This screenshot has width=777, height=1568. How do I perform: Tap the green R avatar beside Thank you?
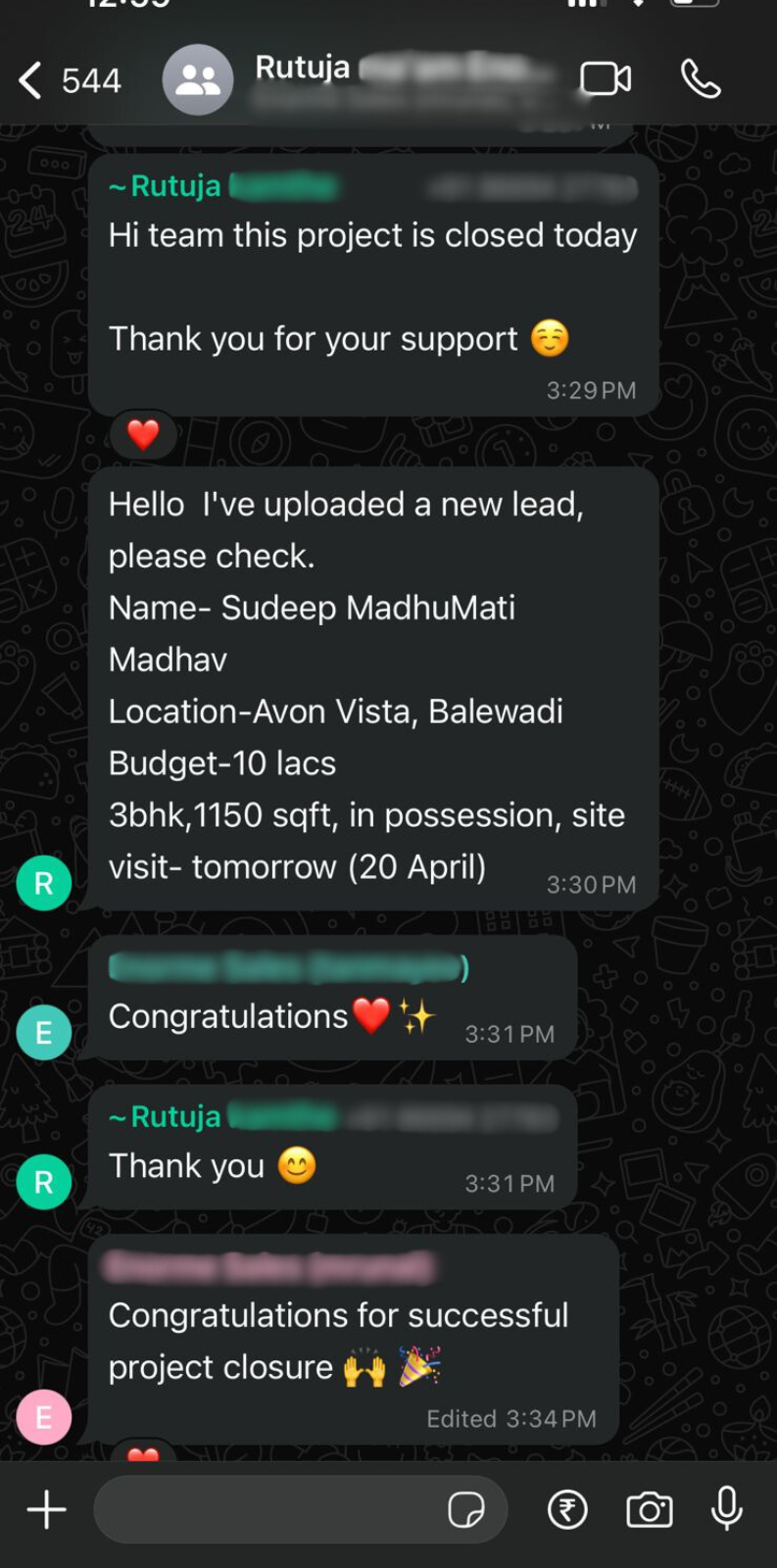[x=44, y=1182]
